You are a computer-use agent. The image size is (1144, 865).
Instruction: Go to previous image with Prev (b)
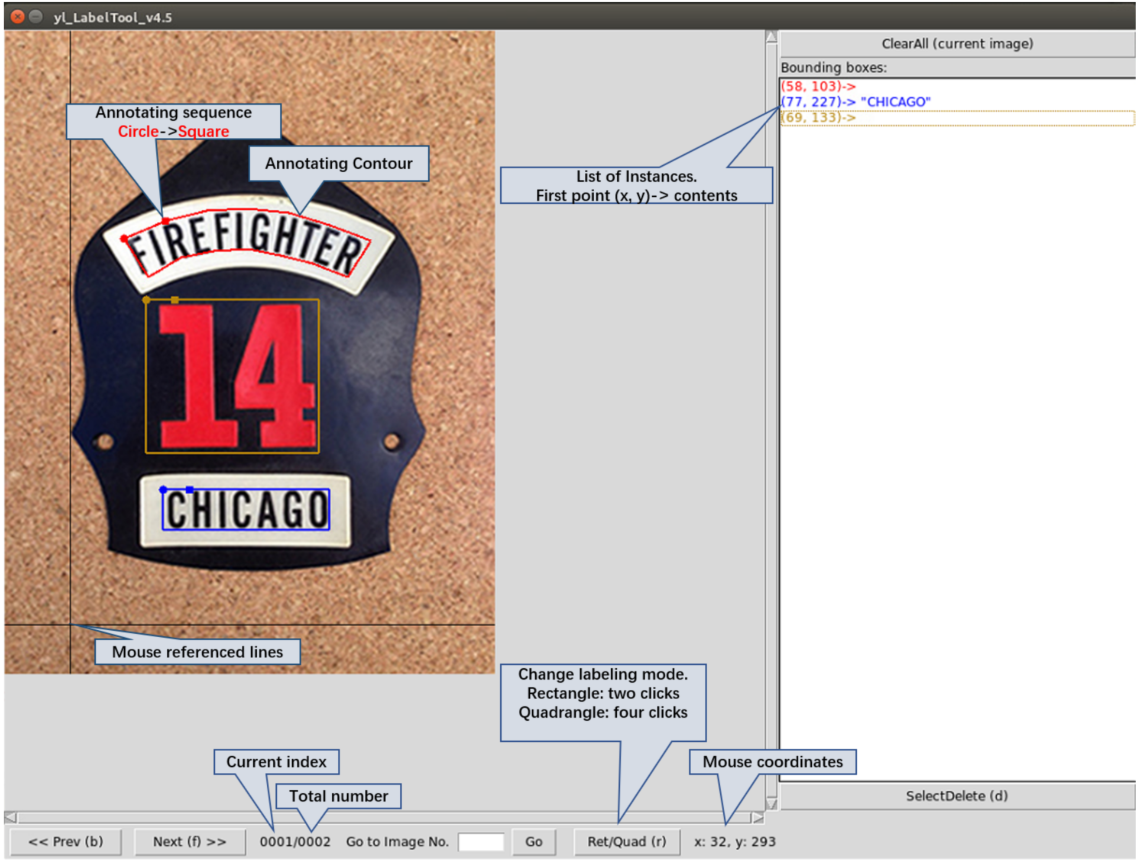coord(66,842)
